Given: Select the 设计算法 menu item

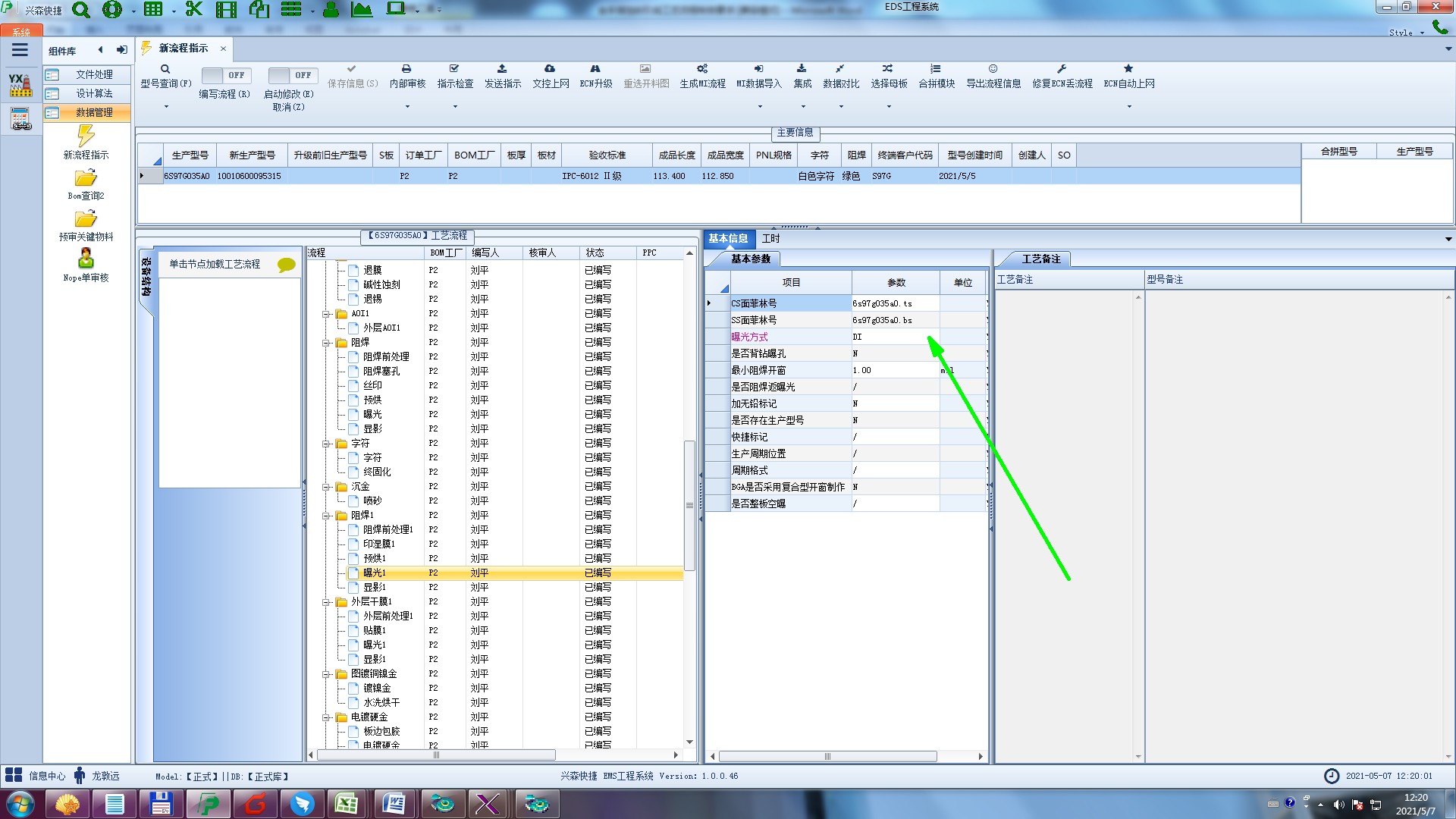Looking at the screenshot, I should tap(94, 93).
